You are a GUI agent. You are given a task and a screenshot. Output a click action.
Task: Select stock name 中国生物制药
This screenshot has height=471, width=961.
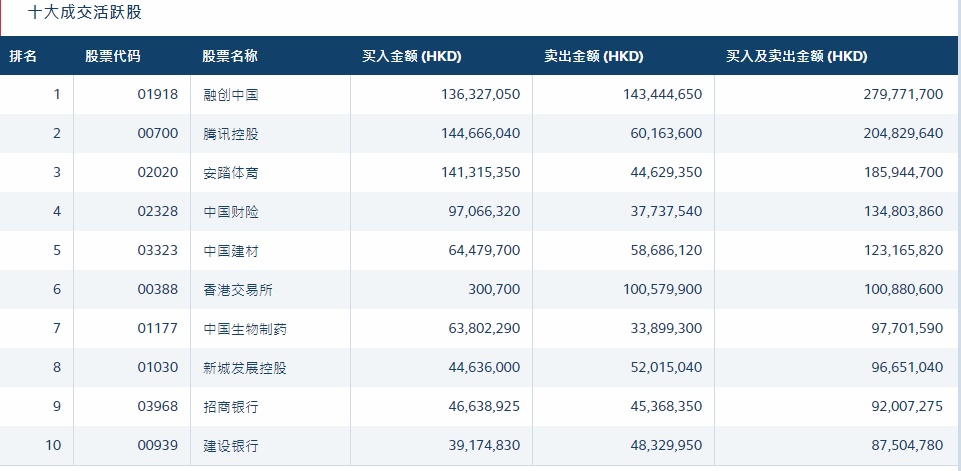pos(245,328)
